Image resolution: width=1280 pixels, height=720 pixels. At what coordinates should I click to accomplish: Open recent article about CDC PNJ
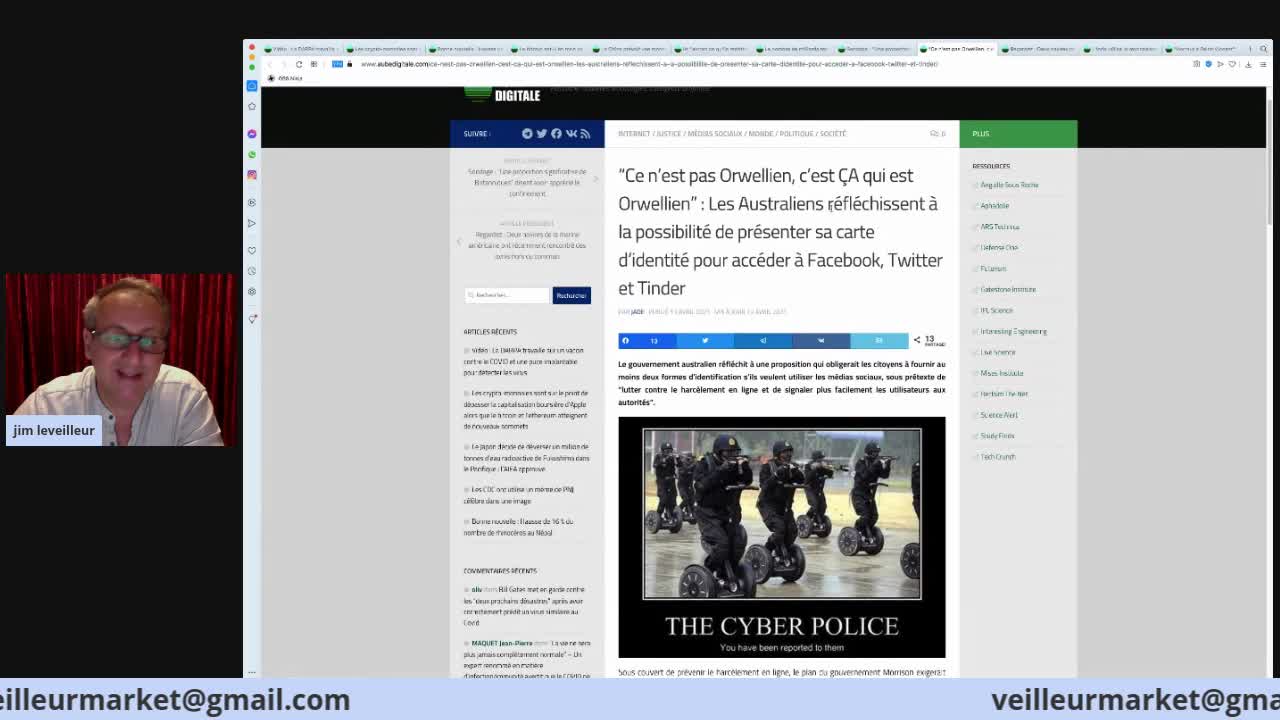click(519, 495)
